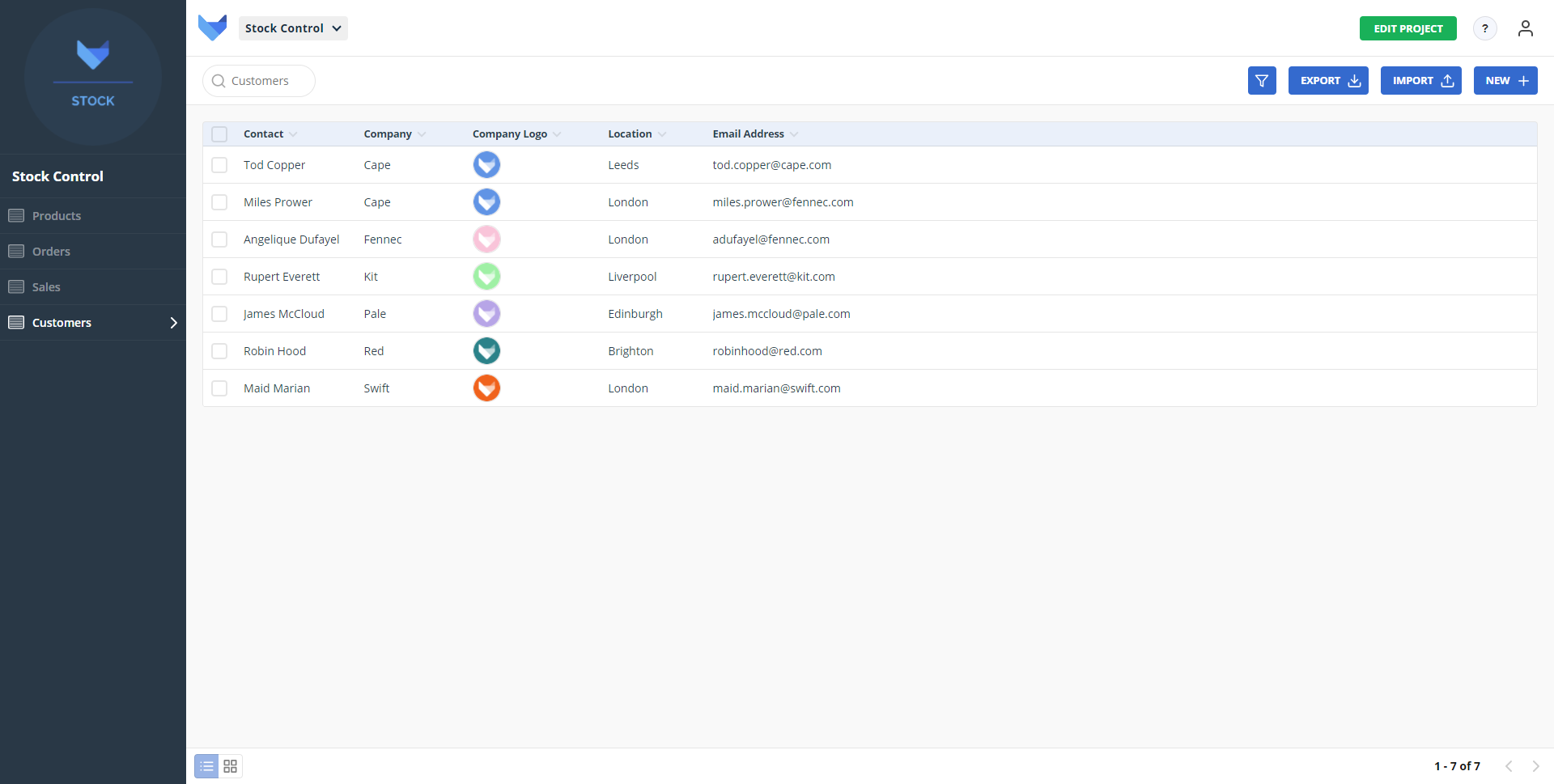Click Maid Marian's orange company logo
Screen dimensions: 1554x784
pyautogui.click(x=486, y=388)
